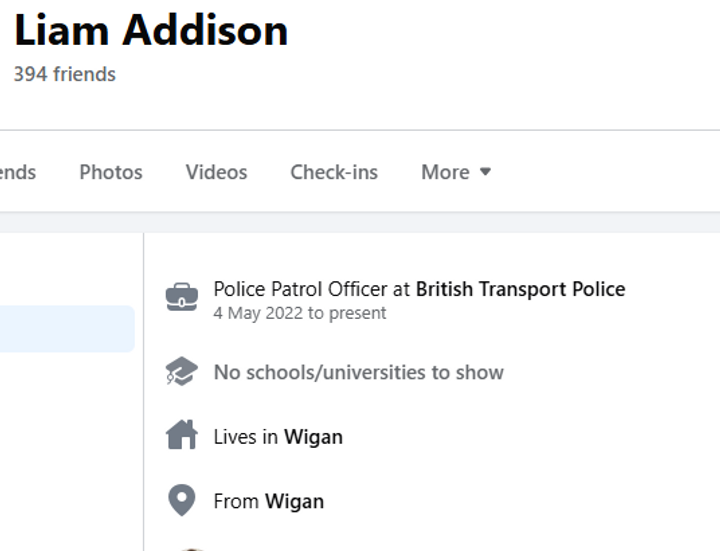The width and height of the screenshot is (720, 551).
Task: Click the location pin icon beside From
Action: pyautogui.click(x=182, y=500)
